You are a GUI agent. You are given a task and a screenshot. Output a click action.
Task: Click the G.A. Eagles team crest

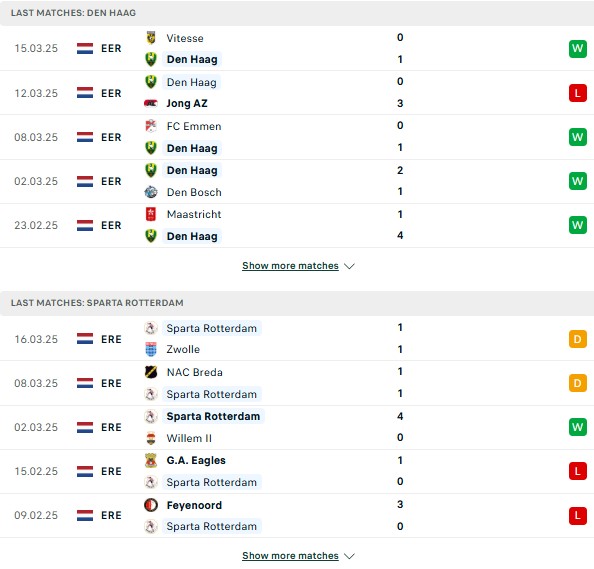151,460
